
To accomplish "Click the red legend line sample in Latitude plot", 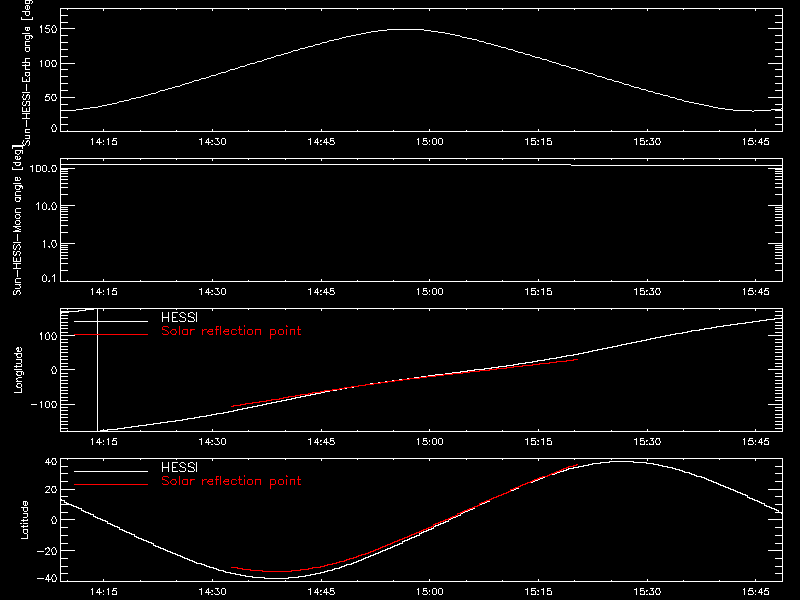I will 111,485.
